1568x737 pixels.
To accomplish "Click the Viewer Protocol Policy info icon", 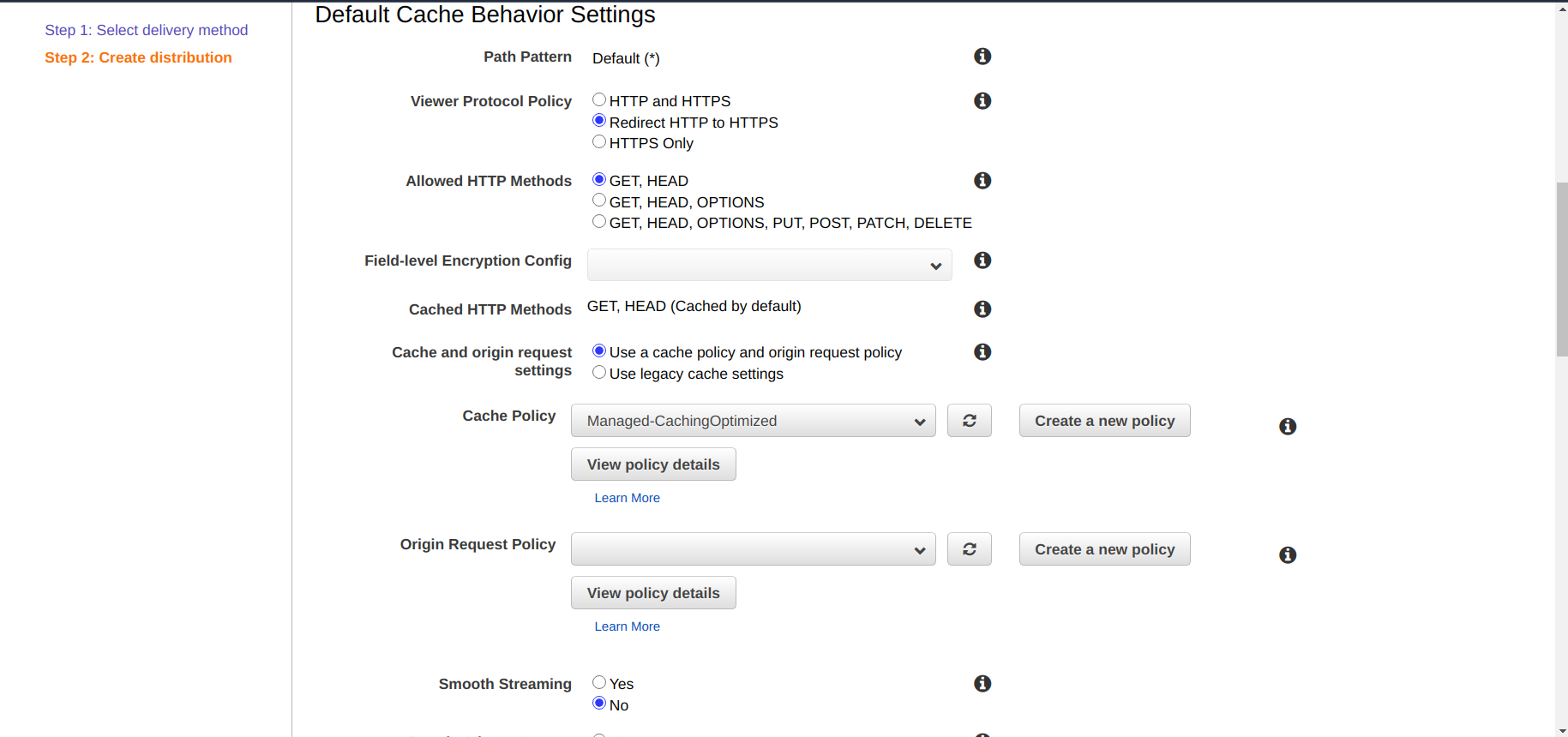I will 982,101.
